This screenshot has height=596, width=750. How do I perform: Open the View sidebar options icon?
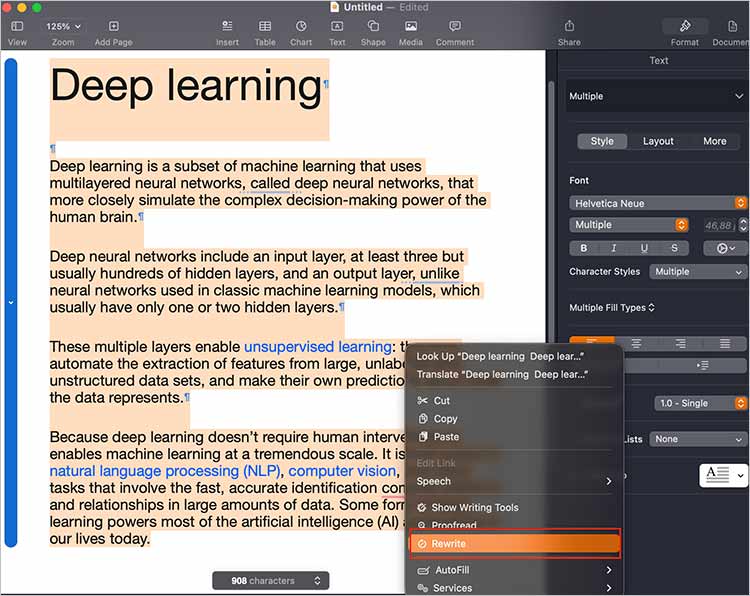coord(17,26)
